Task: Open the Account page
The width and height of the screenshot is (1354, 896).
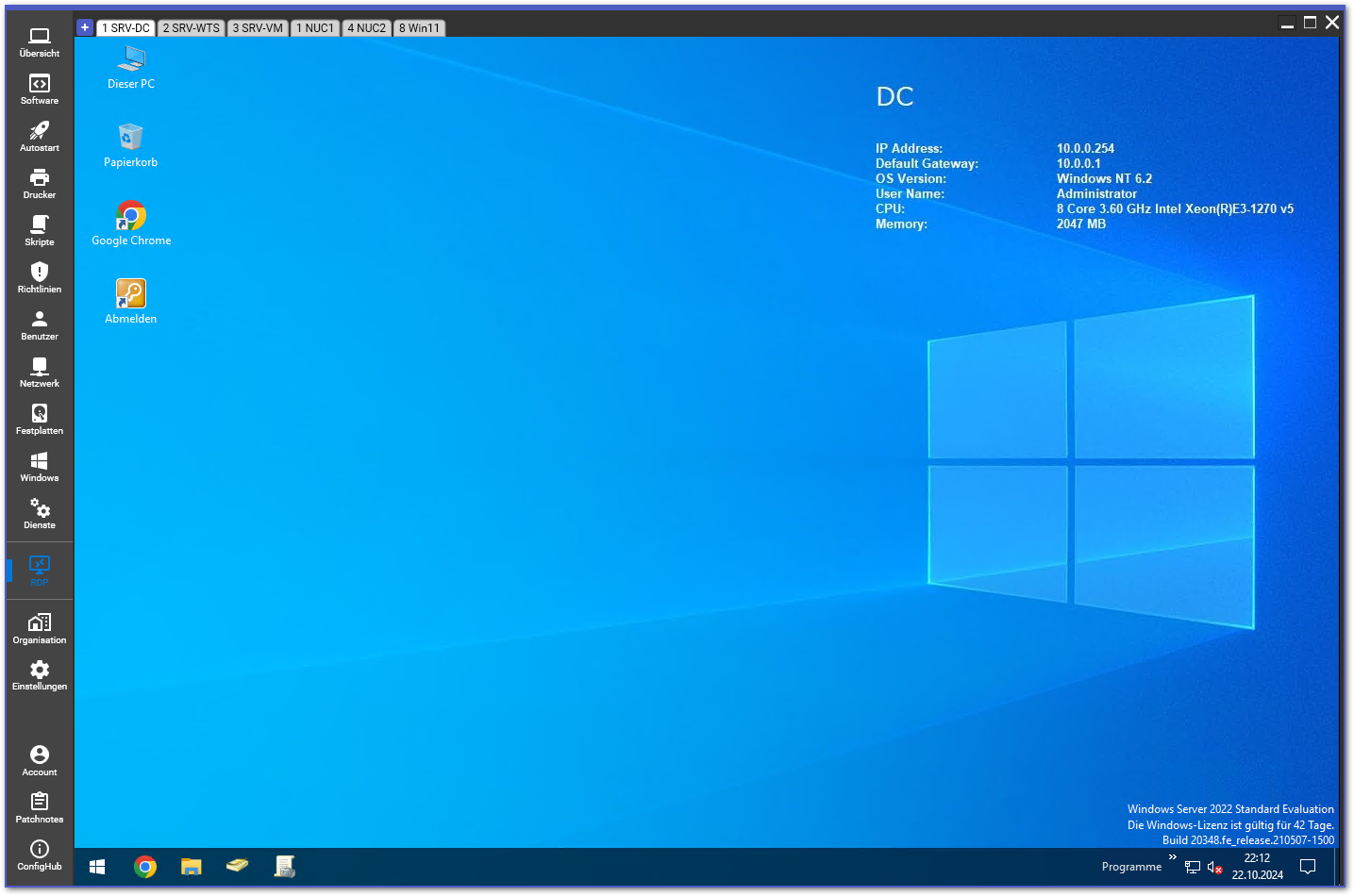Action: (40, 761)
